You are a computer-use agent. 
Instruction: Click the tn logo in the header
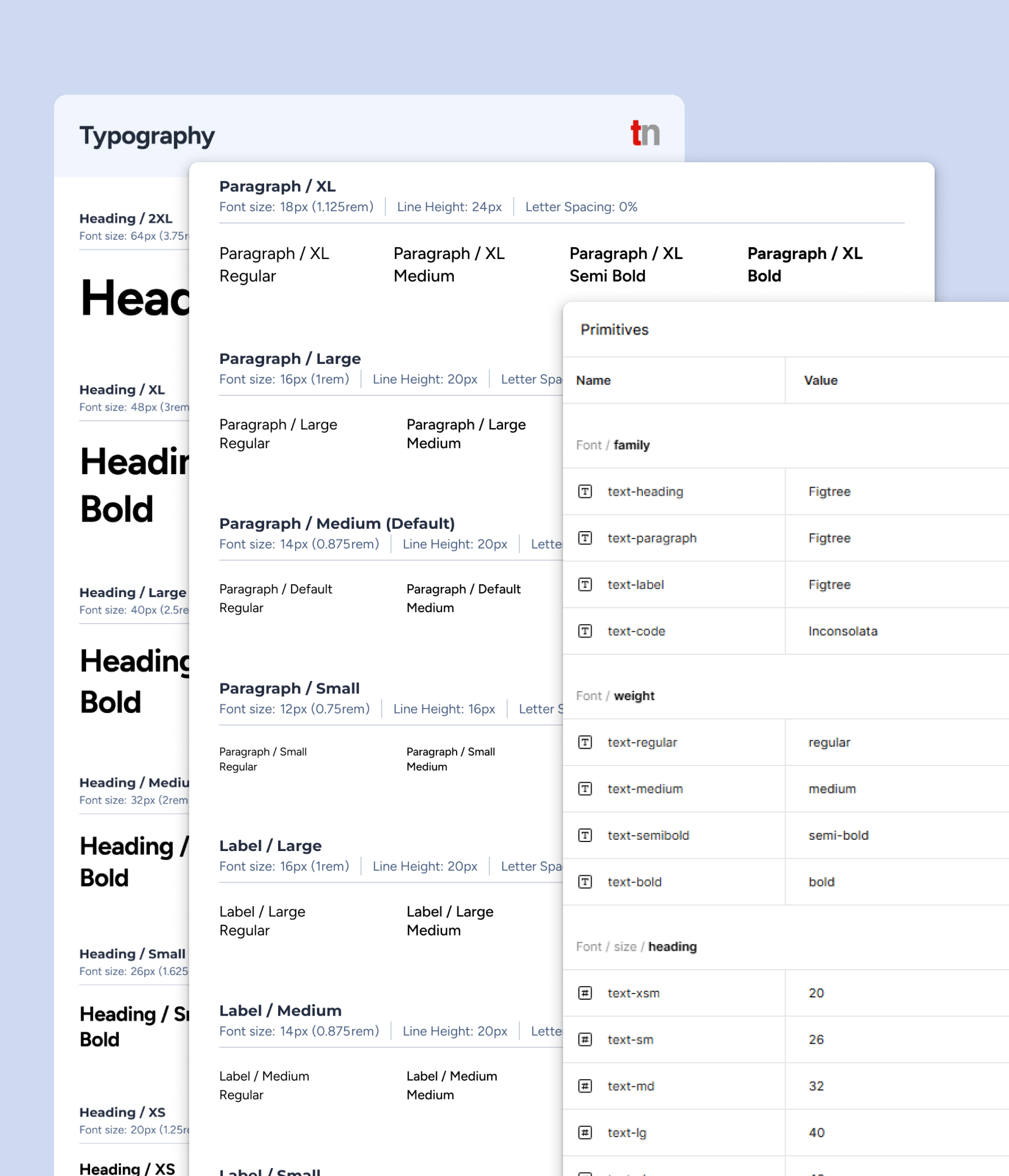point(645,134)
